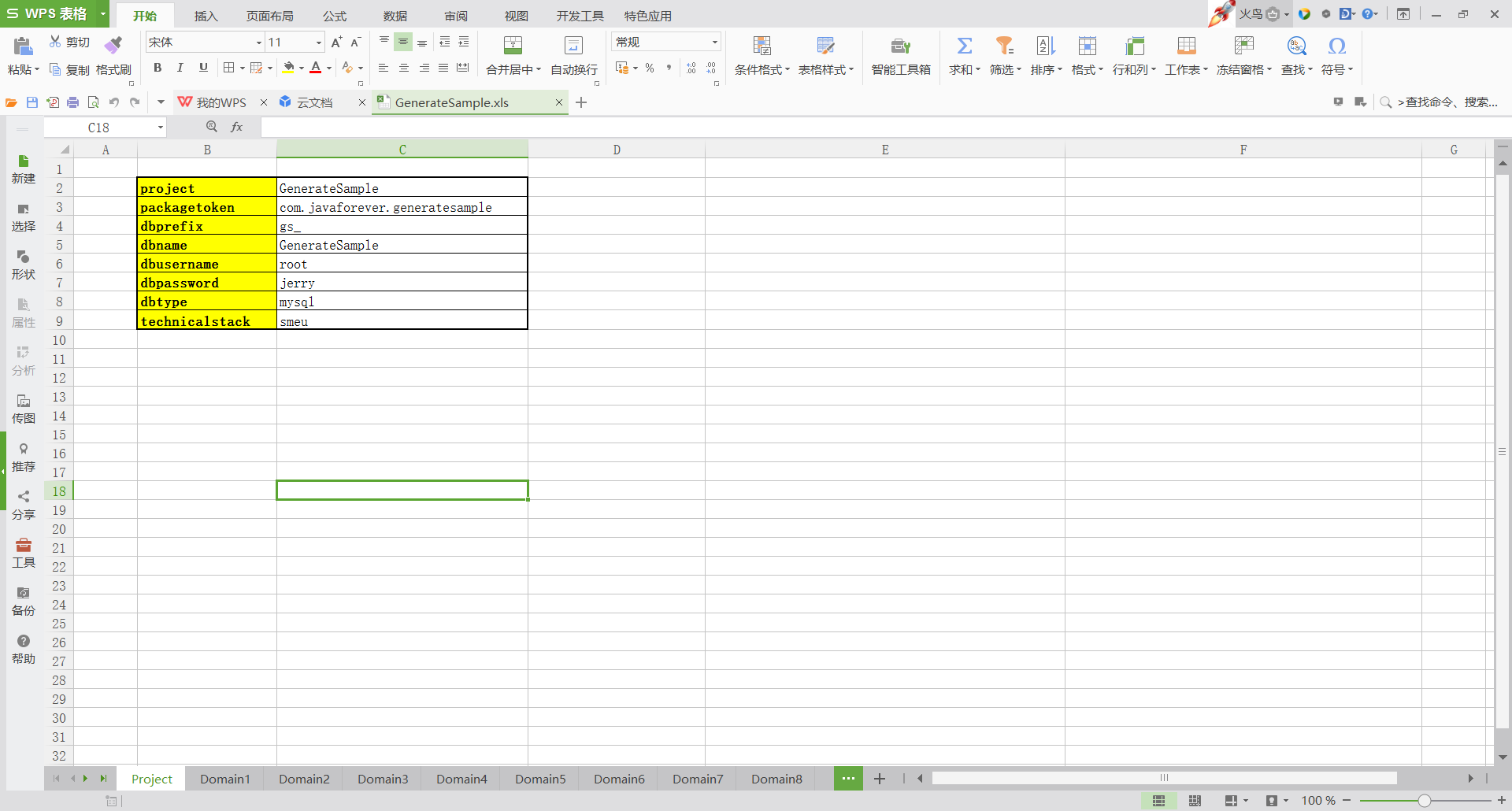Toggle left text alignment
Screen dimensions: 1512x811
pyautogui.click(x=384, y=69)
